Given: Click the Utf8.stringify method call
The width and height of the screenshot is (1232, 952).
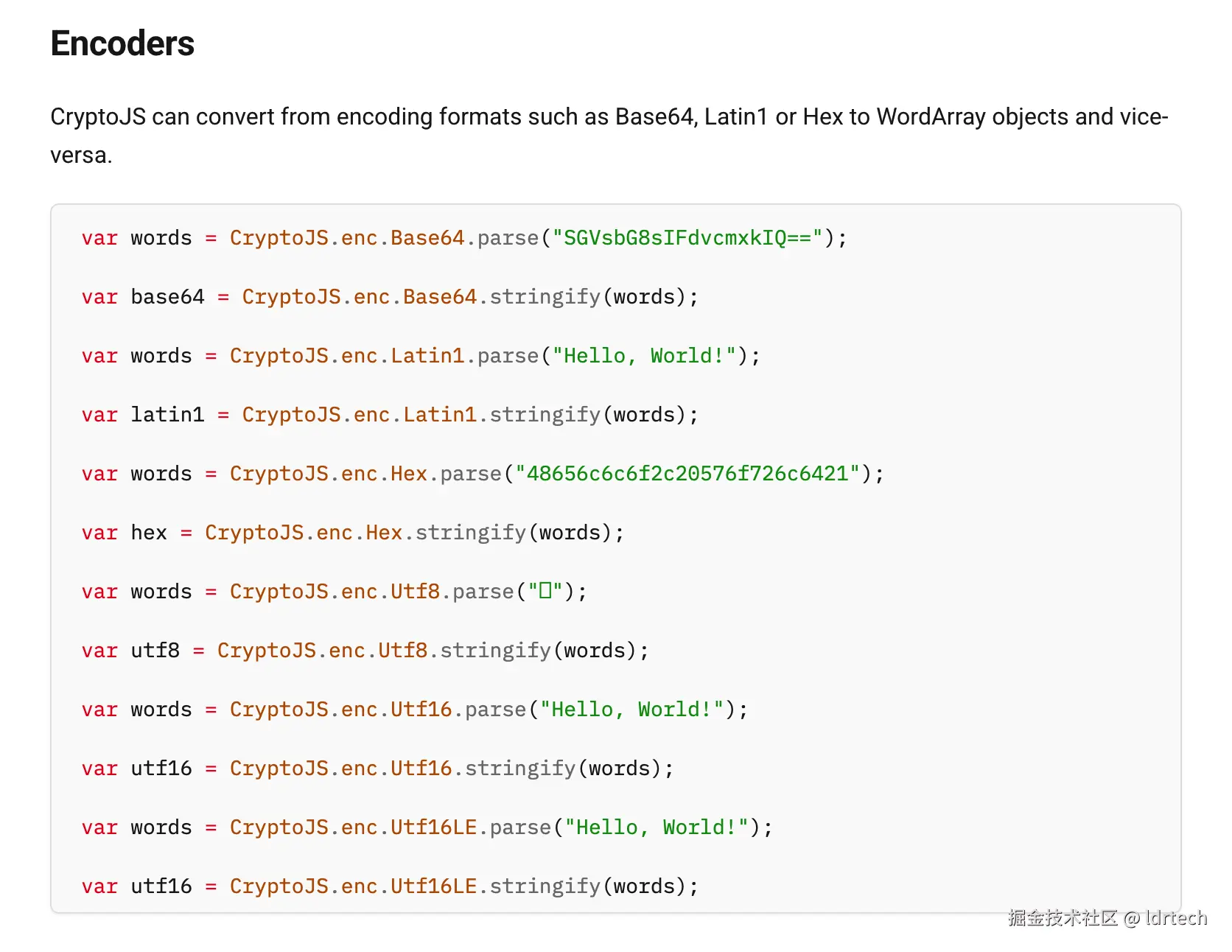Looking at the screenshot, I should [495, 651].
